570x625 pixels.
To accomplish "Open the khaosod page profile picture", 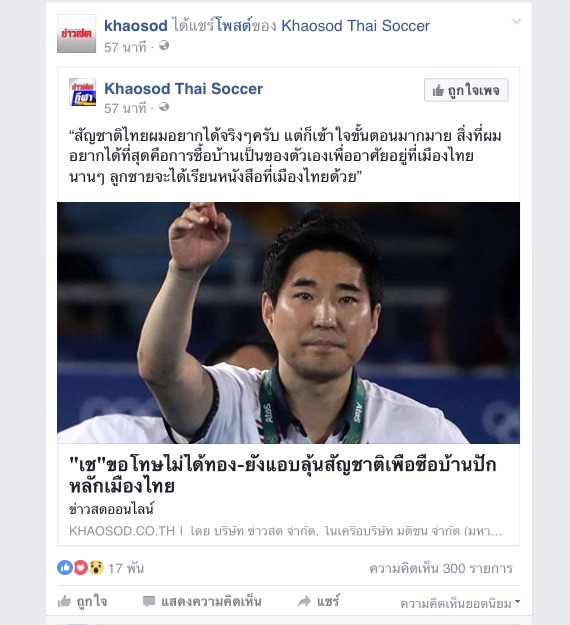I will coord(77,33).
